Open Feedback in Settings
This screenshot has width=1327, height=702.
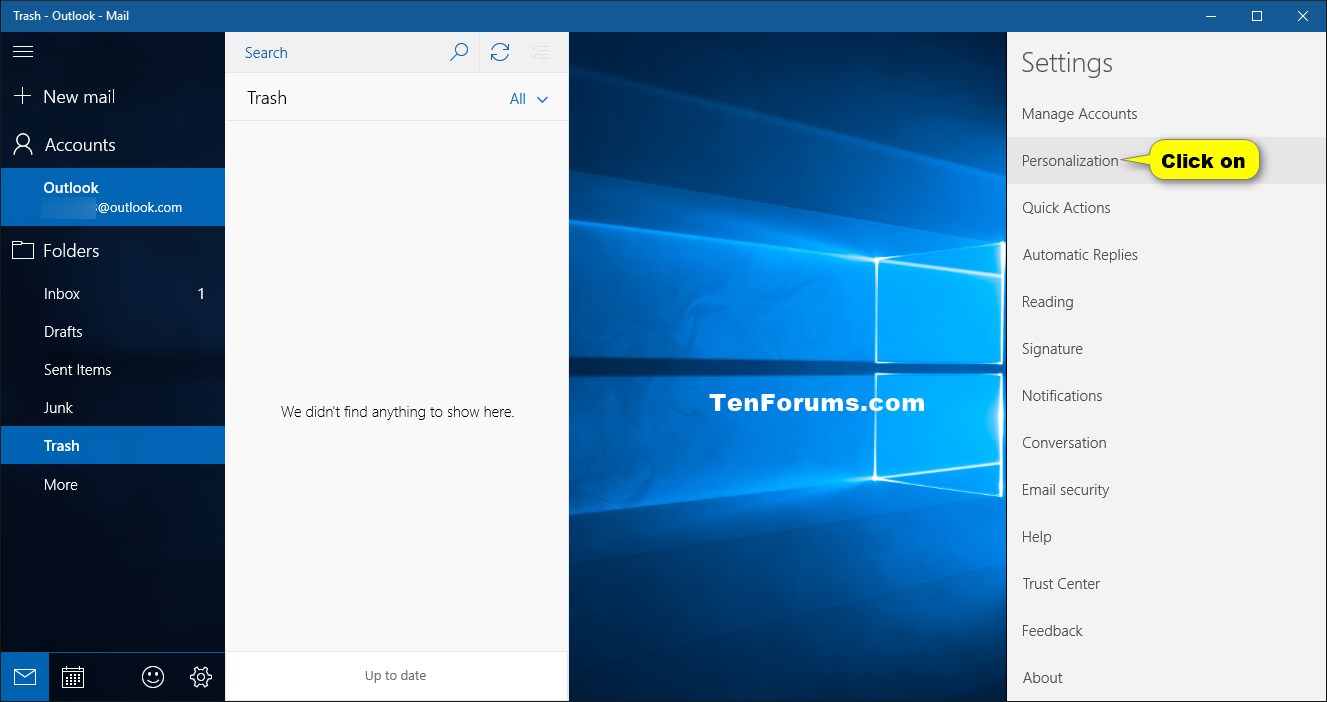[x=1167, y=631]
